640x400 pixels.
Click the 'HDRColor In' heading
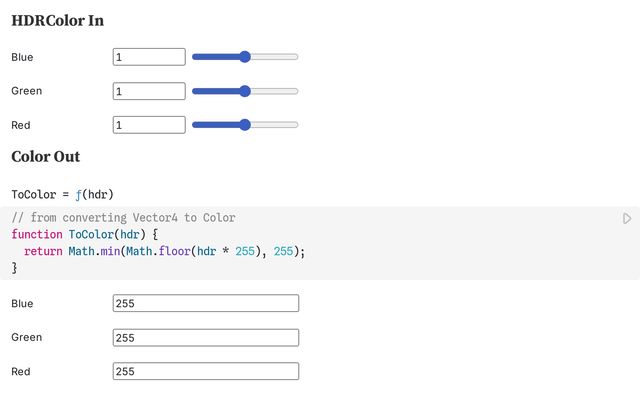[x=58, y=20]
